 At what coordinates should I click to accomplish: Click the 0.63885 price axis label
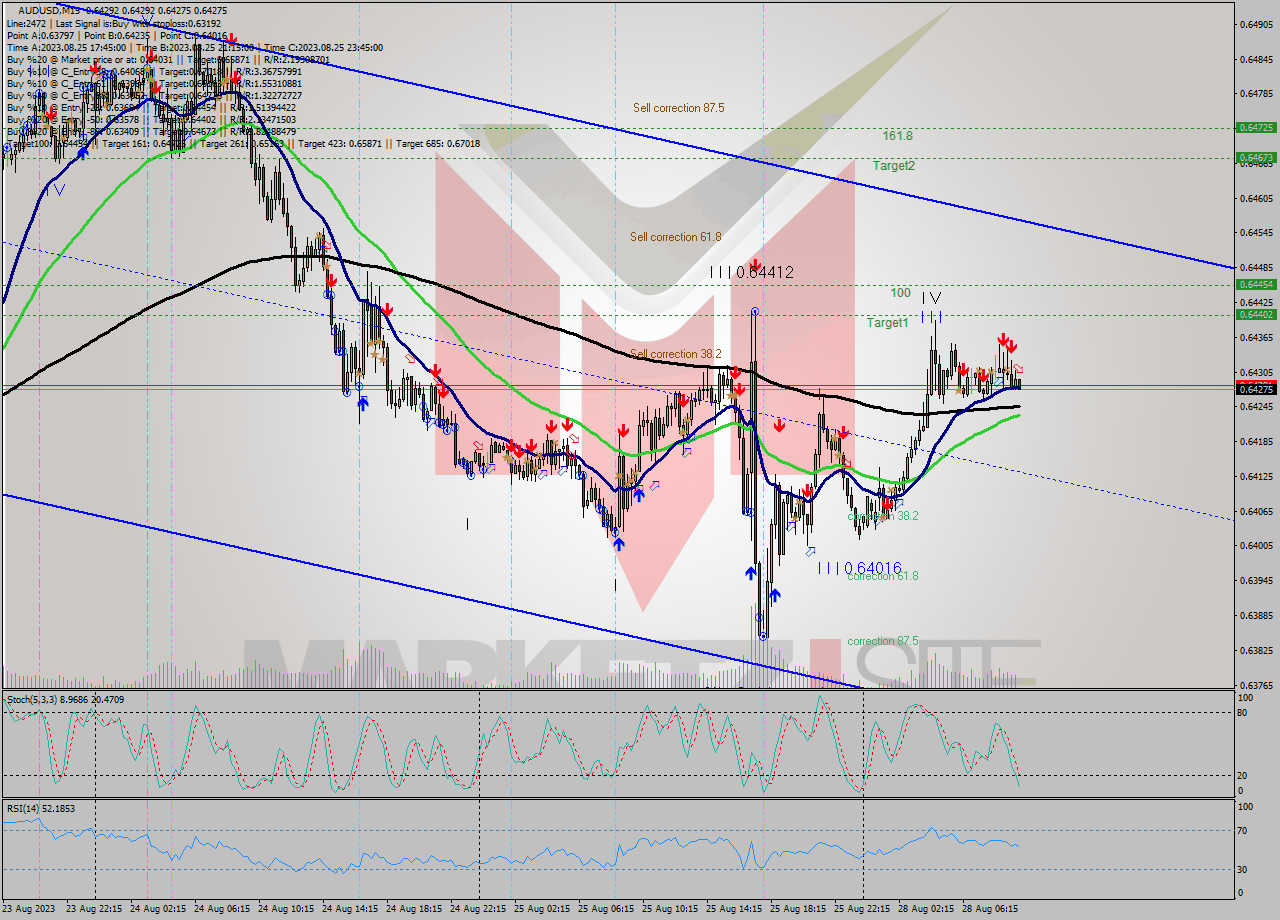(x=1256, y=615)
